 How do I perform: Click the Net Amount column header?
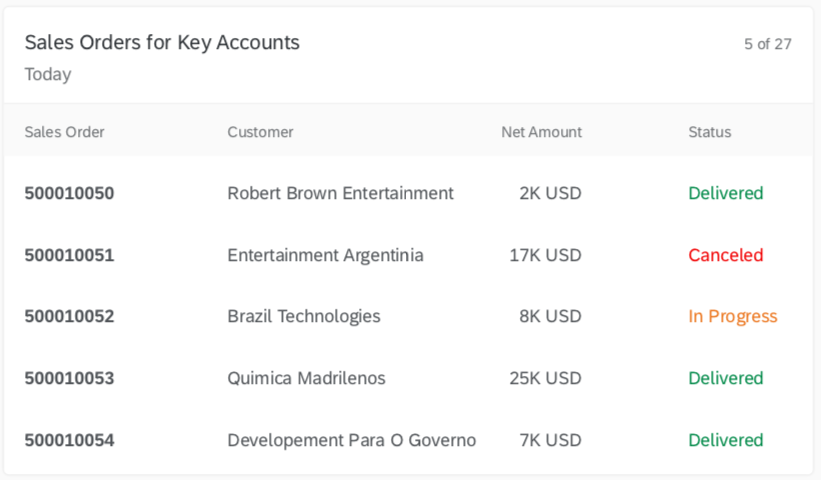pos(541,132)
